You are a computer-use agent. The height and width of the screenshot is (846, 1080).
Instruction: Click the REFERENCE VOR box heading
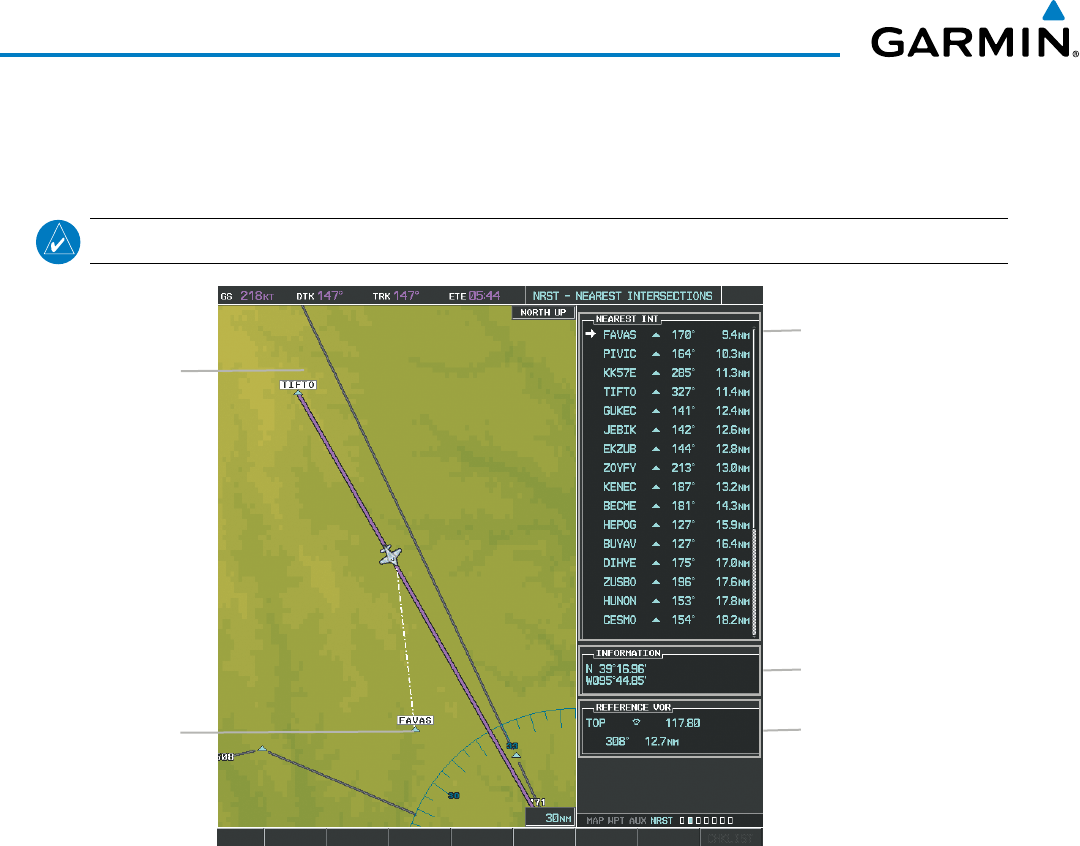point(633,708)
